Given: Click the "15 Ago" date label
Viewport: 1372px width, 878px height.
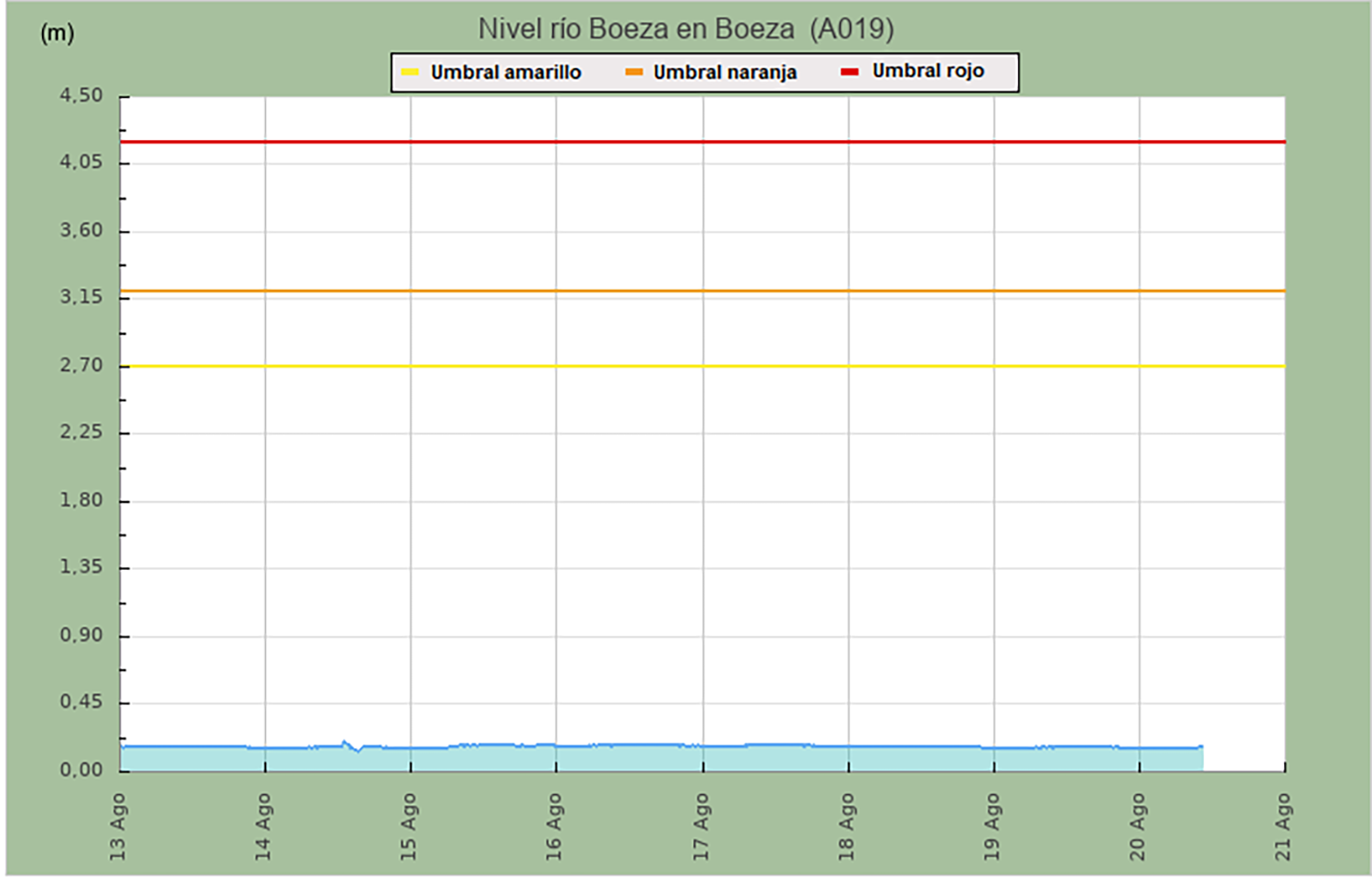Looking at the screenshot, I should 409,827.
